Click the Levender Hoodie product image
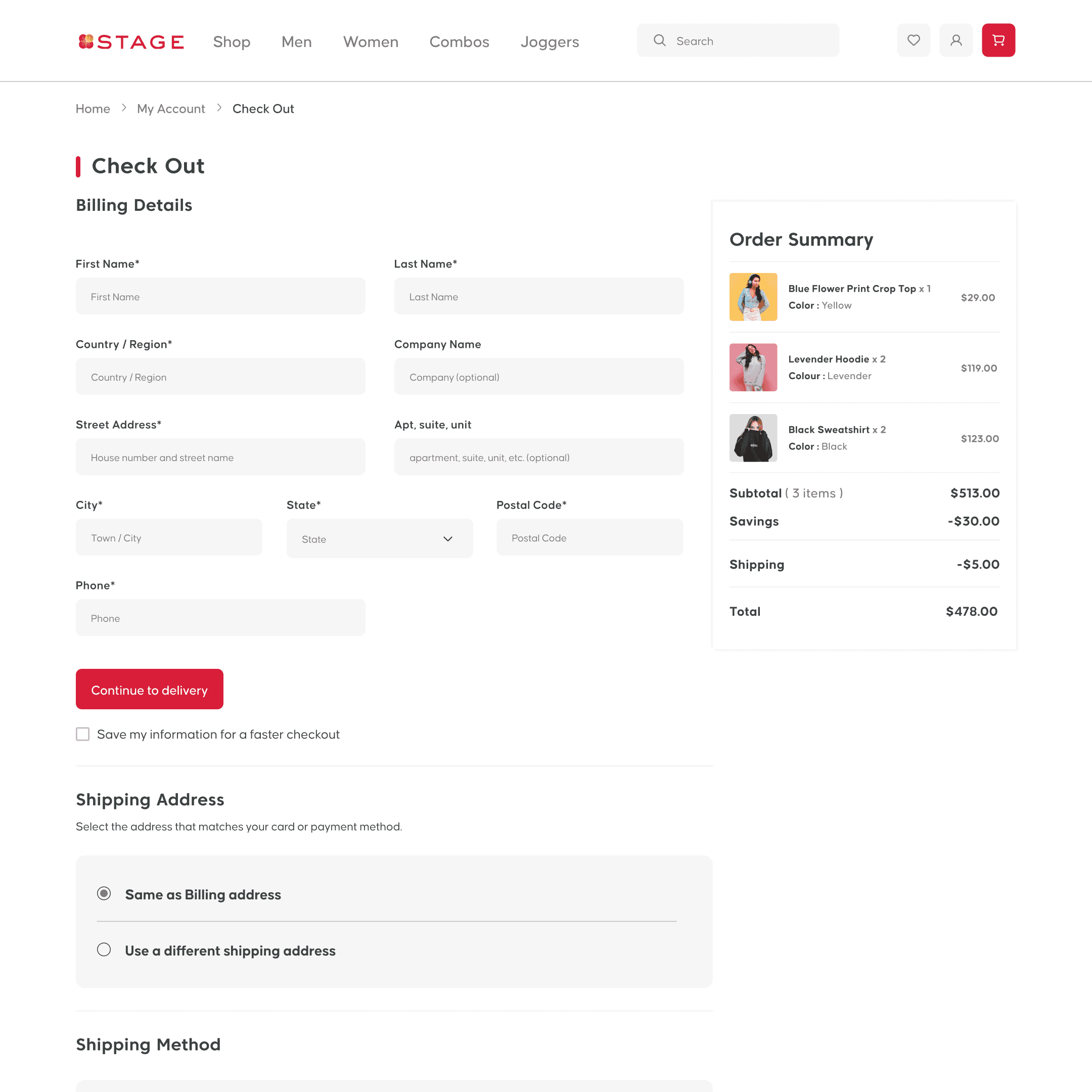 tap(753, 368)
